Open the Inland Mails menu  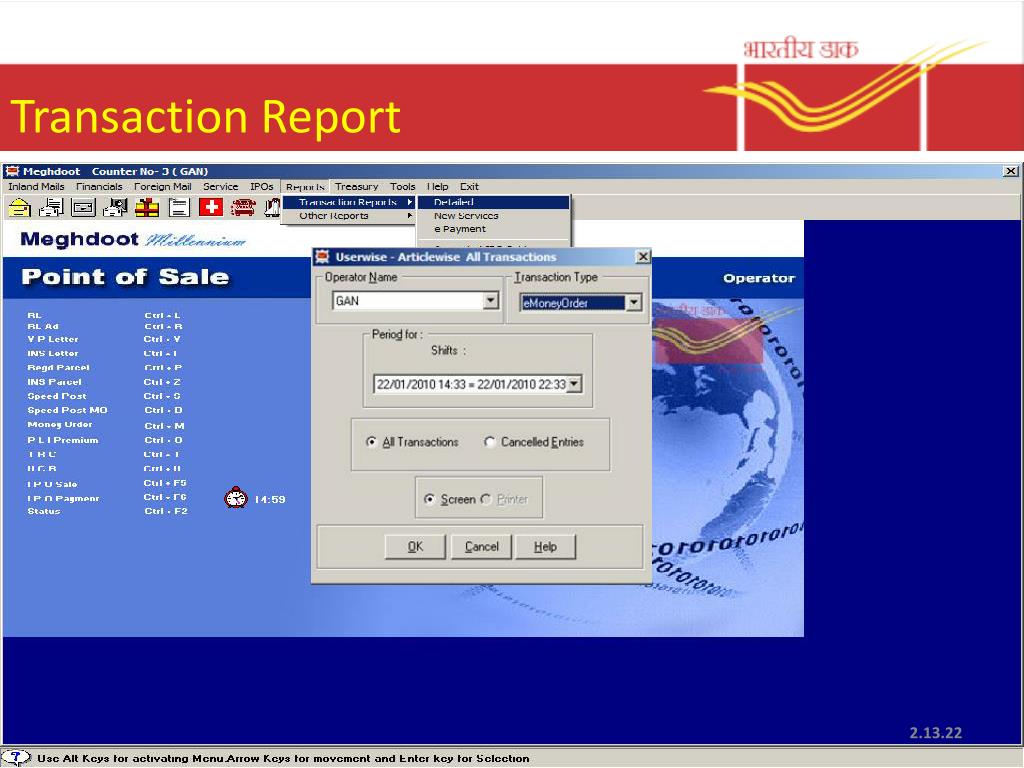(37, 187)
